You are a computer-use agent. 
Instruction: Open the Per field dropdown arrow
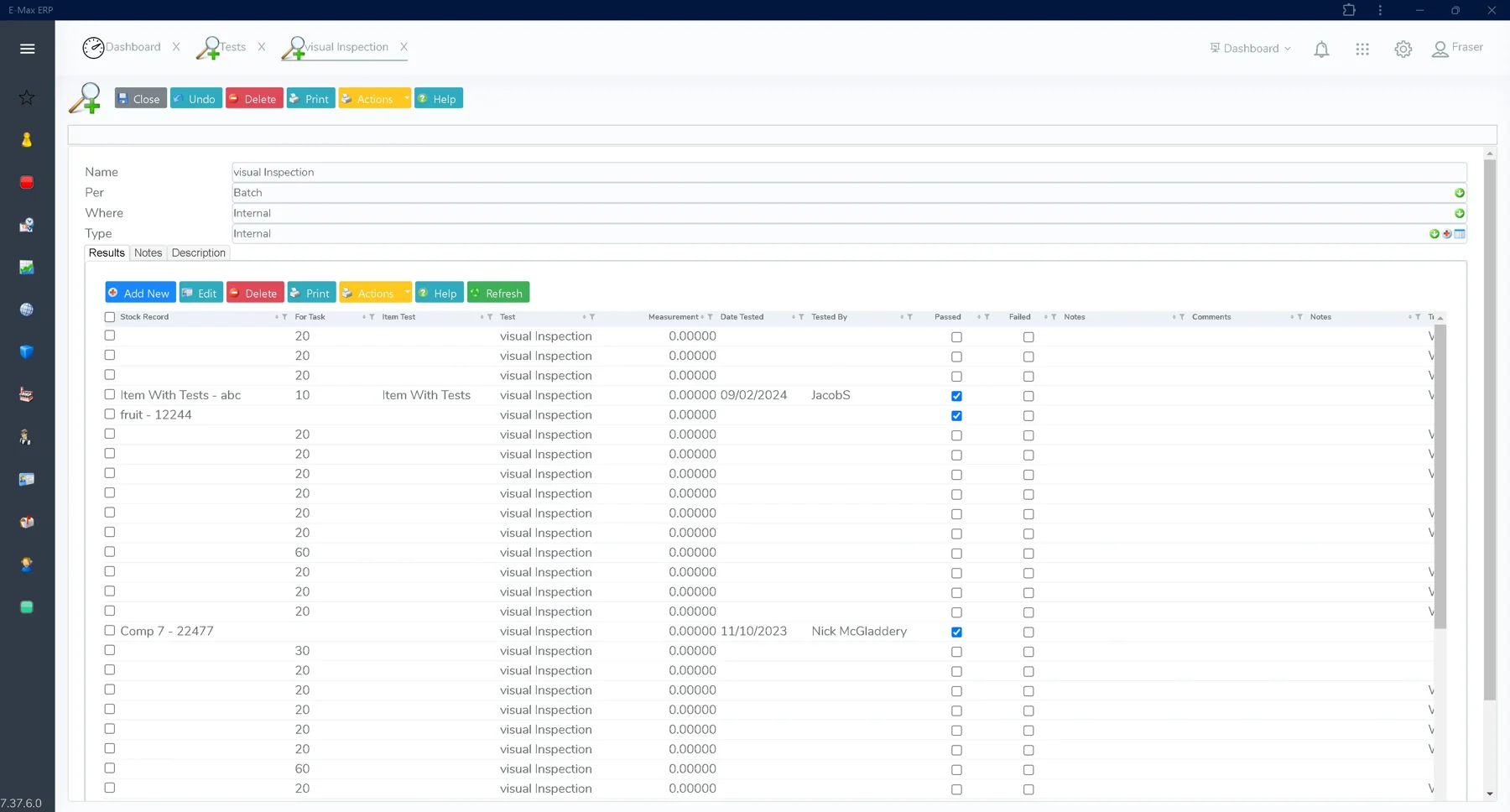(1460, 193)
